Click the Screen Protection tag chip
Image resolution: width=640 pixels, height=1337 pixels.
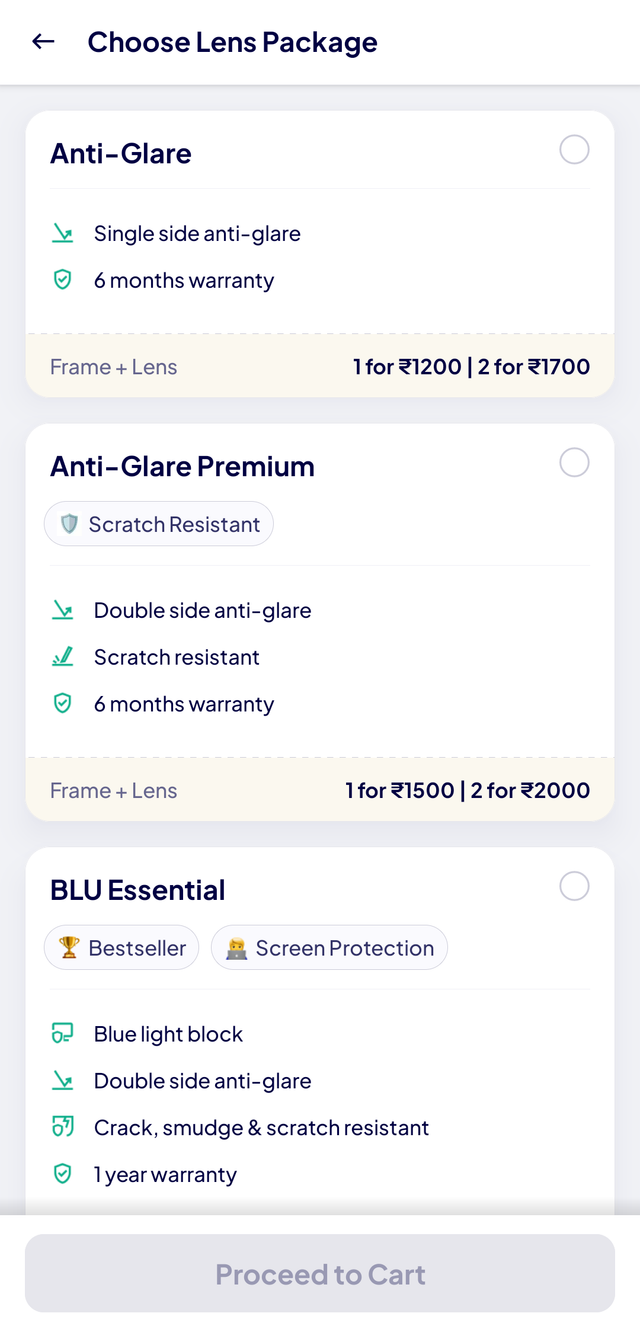(x=329, y=949)
